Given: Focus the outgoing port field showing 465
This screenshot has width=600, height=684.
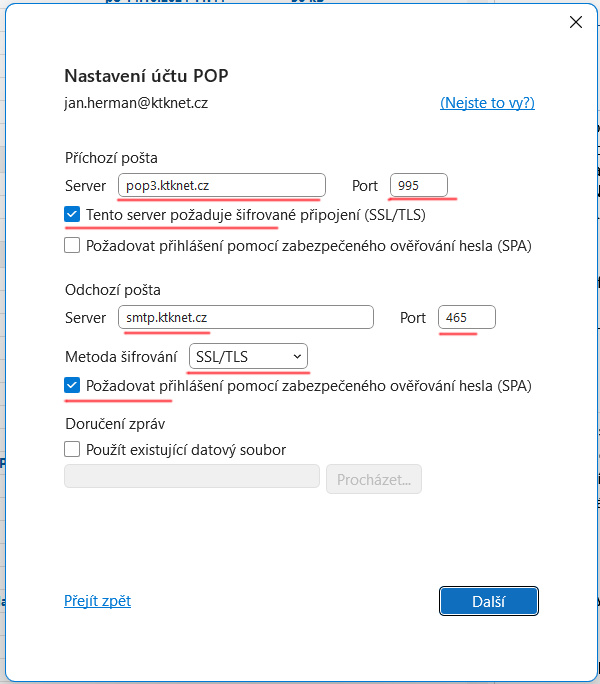Looking at the screenshot, I should click(466, 317).
